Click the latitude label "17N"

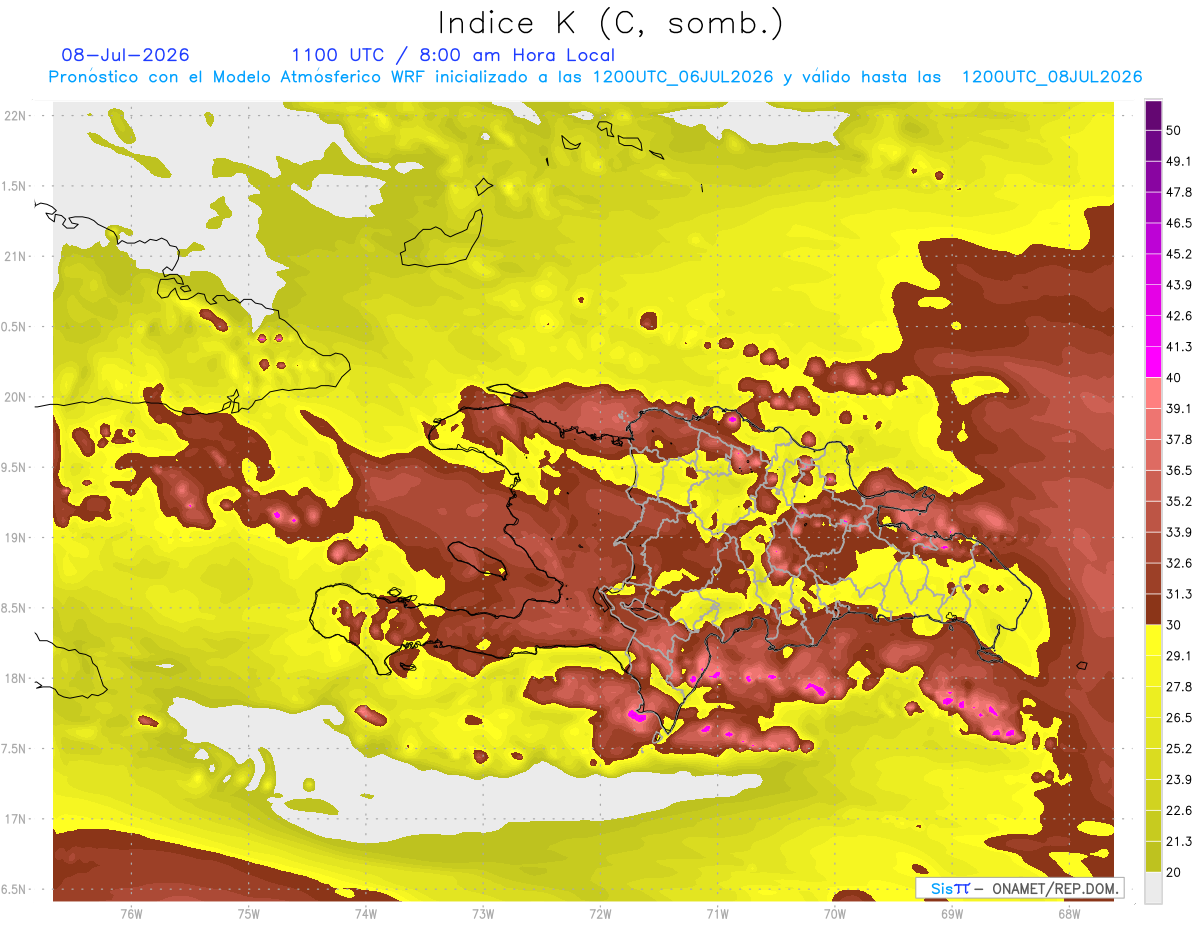[x=16, y=819]
